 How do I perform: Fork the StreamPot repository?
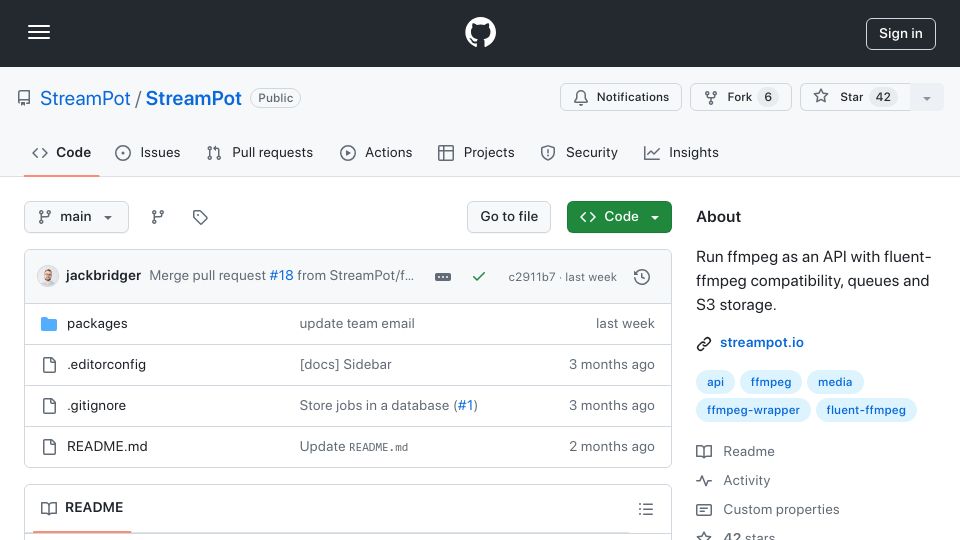pyautogui.click(x=740, y=97)
